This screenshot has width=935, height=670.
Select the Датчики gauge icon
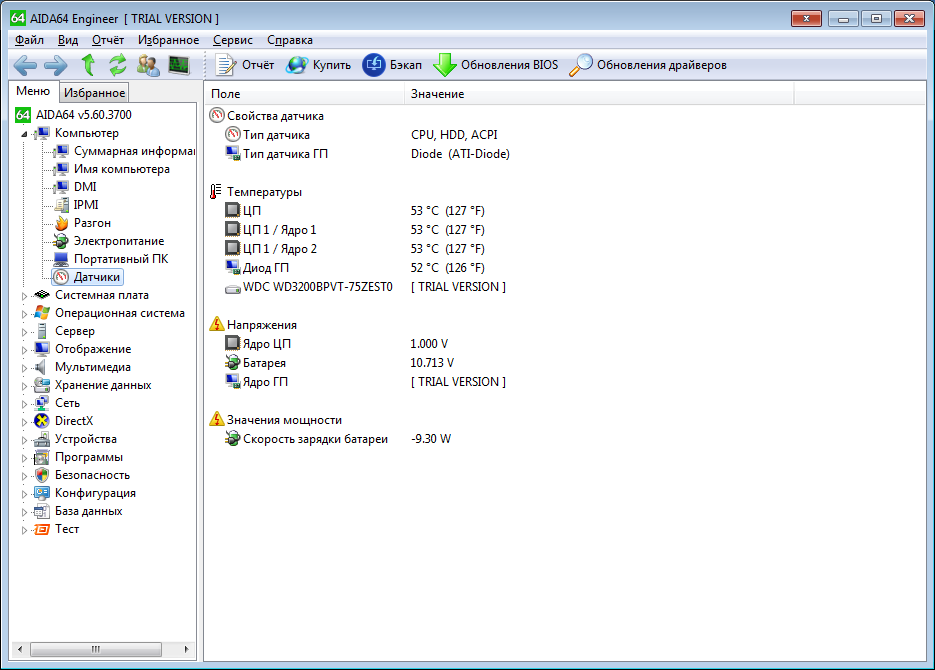[x=61, y=277]
